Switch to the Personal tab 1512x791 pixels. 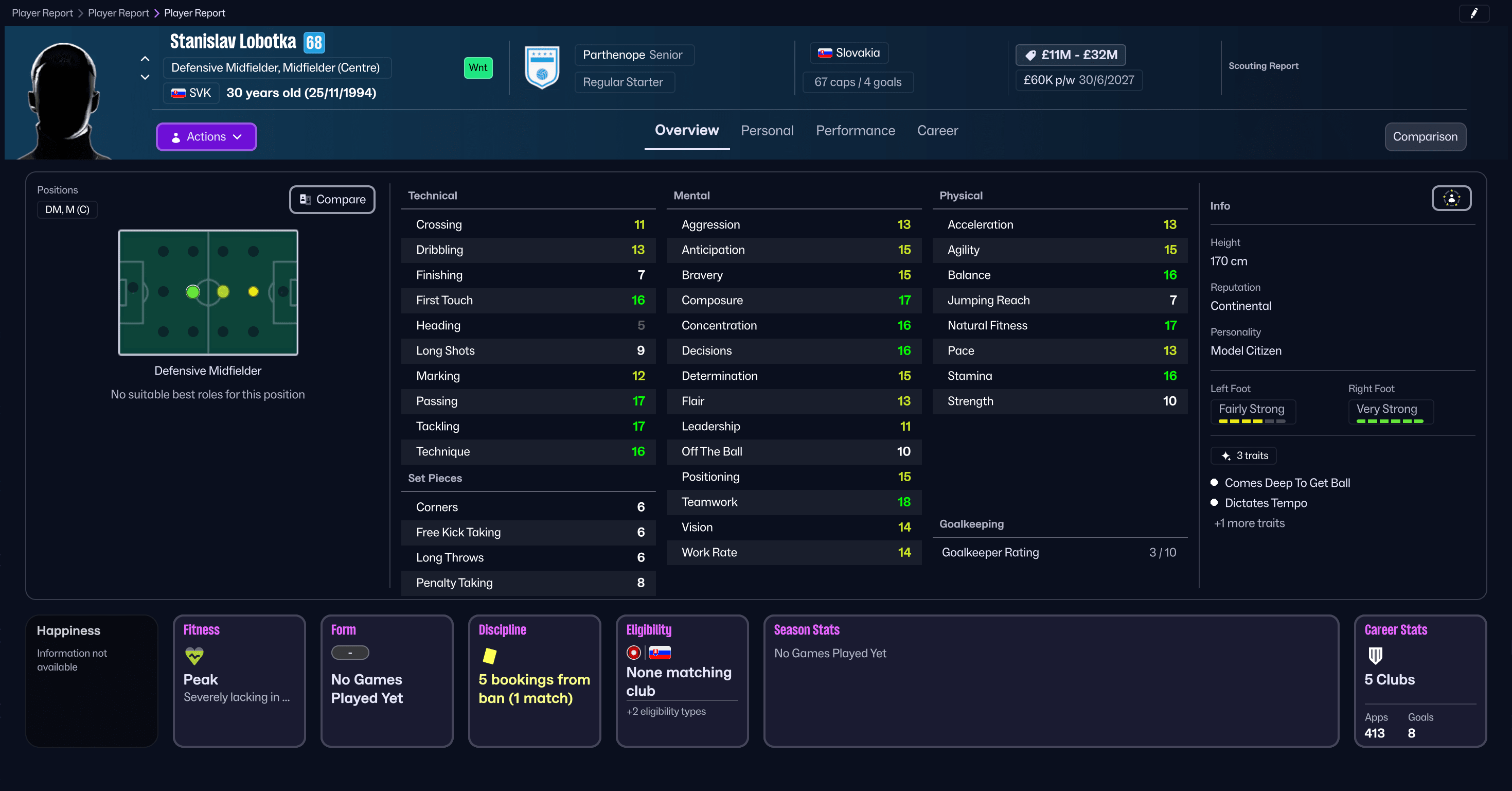coord(767,130)
